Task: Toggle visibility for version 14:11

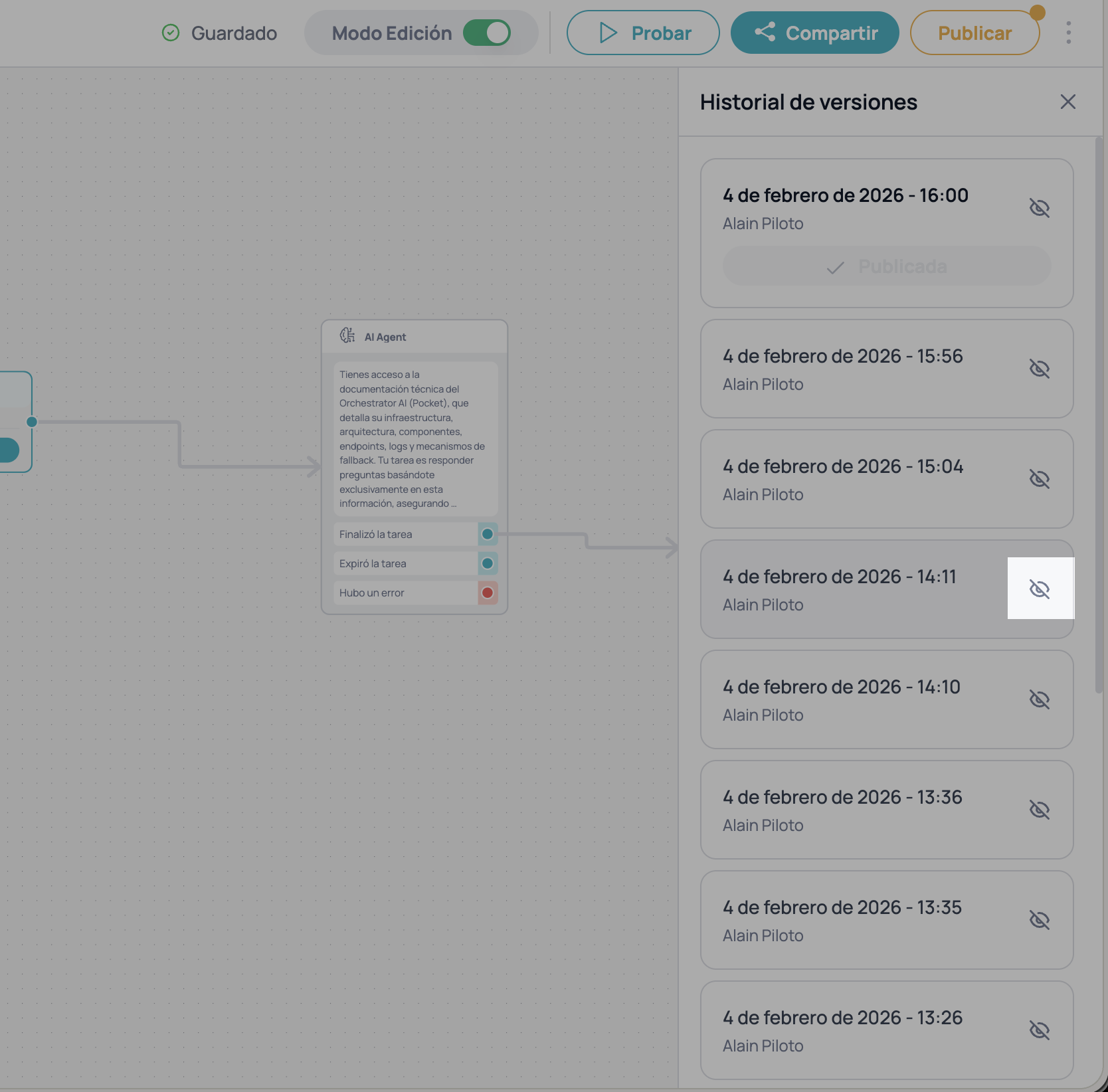Action: coord(1039,589)
